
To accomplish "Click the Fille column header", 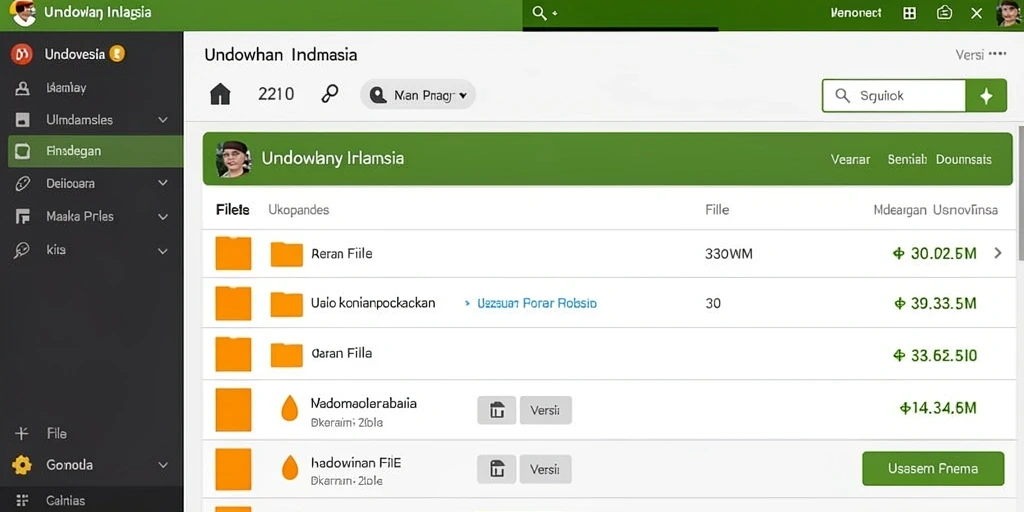I will (717, 210).
